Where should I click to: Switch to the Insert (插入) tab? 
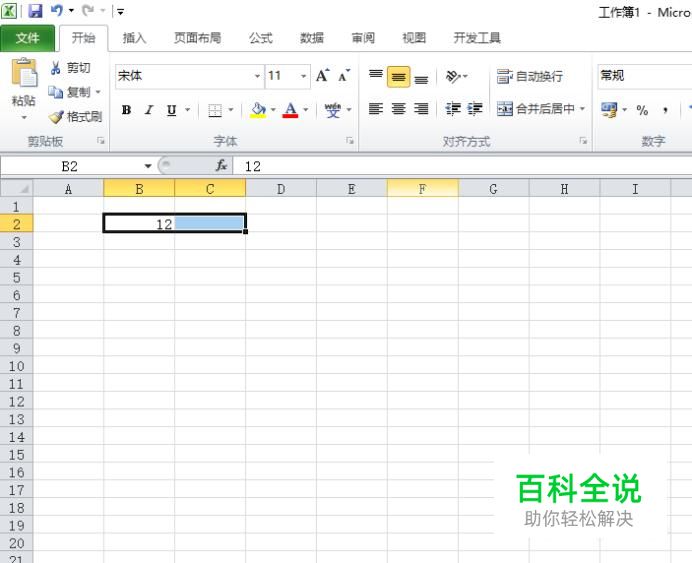pos(134,38)
